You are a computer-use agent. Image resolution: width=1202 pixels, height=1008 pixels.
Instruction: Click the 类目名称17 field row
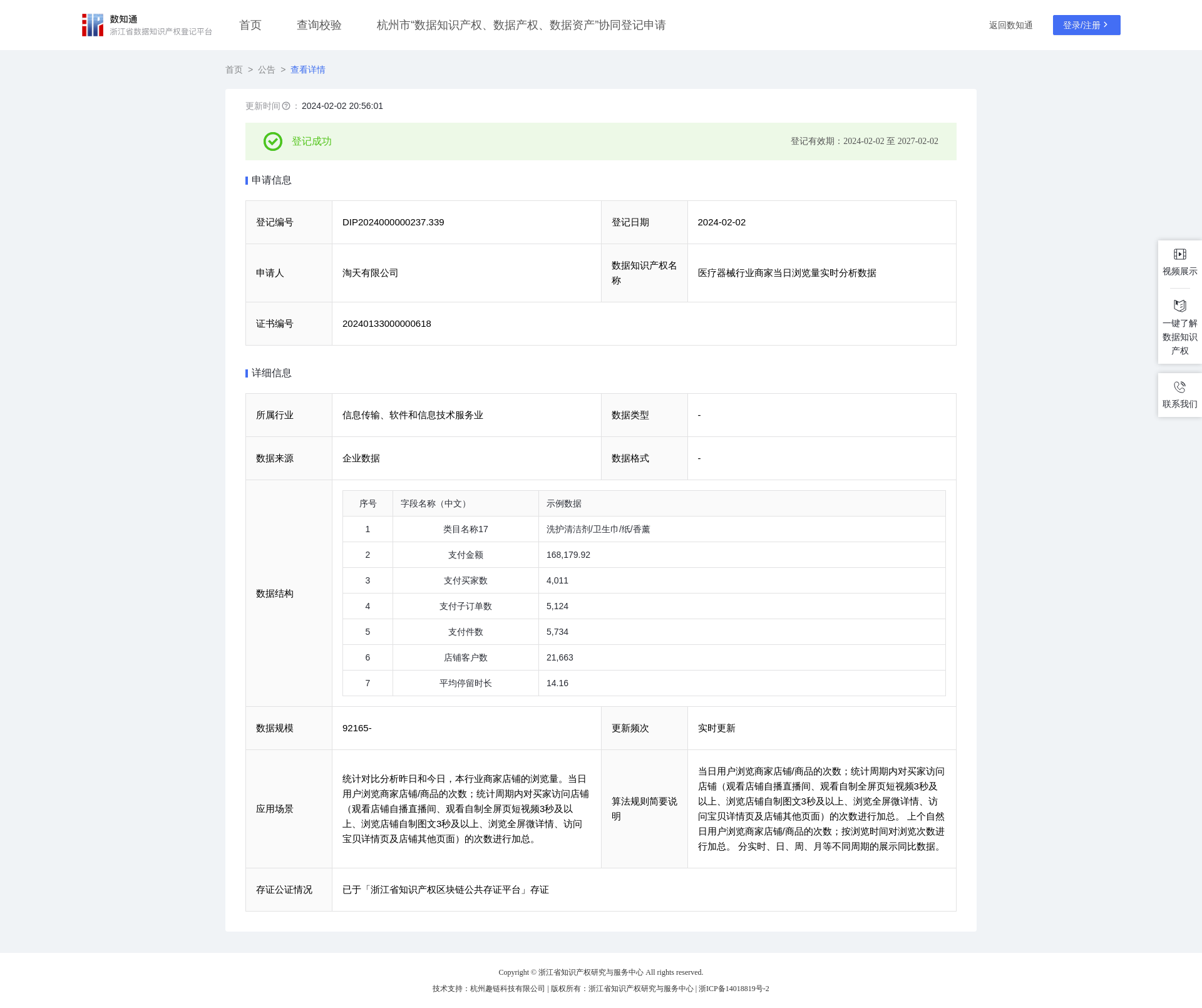644,530
